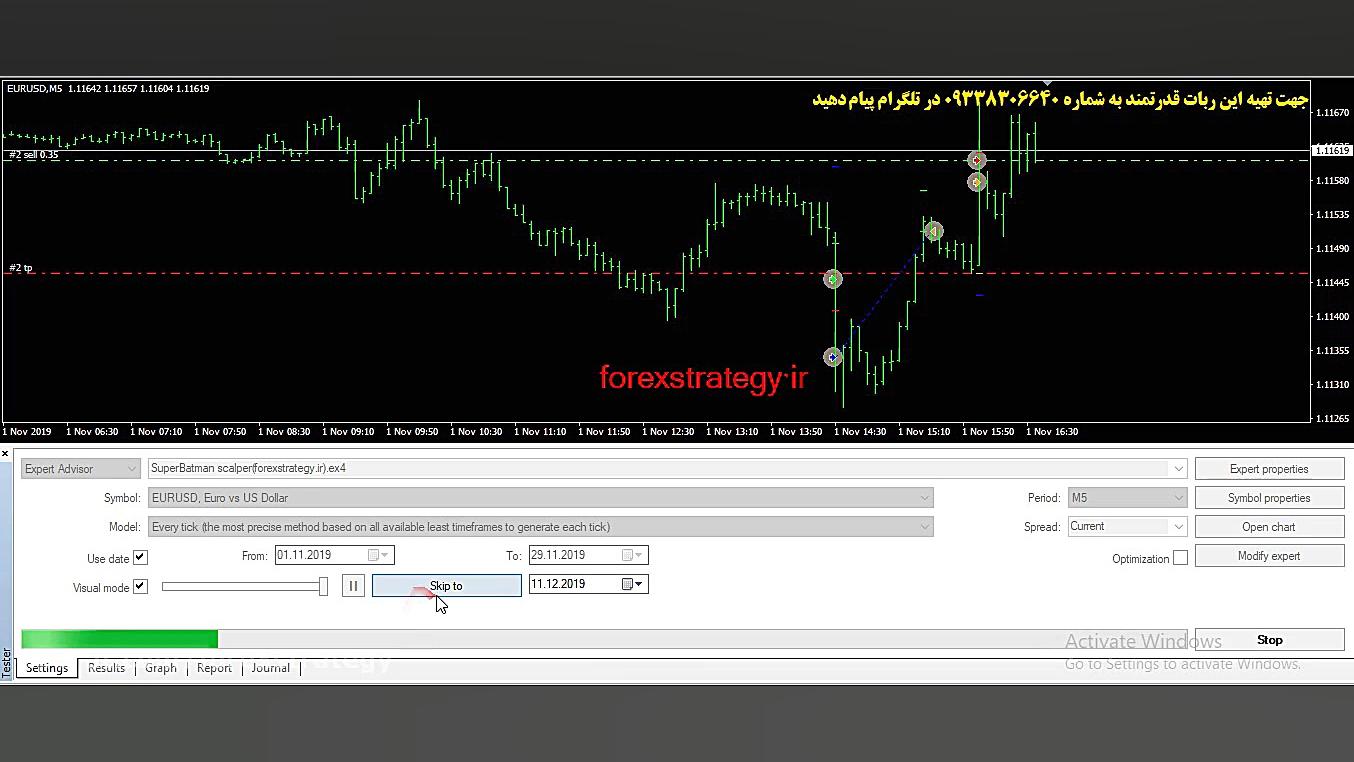Click the '1 Nov 06:30' time axis label

coord(92,432)
